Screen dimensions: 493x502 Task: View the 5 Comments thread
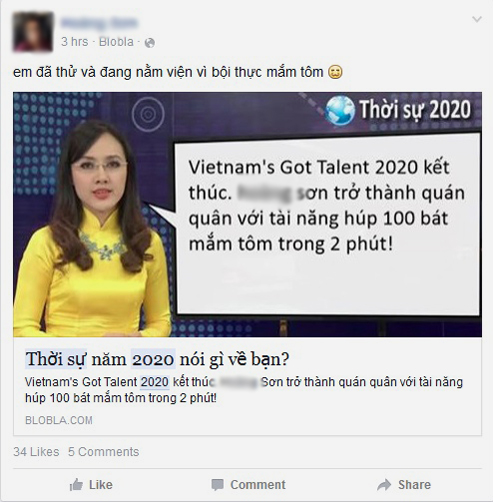tap(104, 452)
